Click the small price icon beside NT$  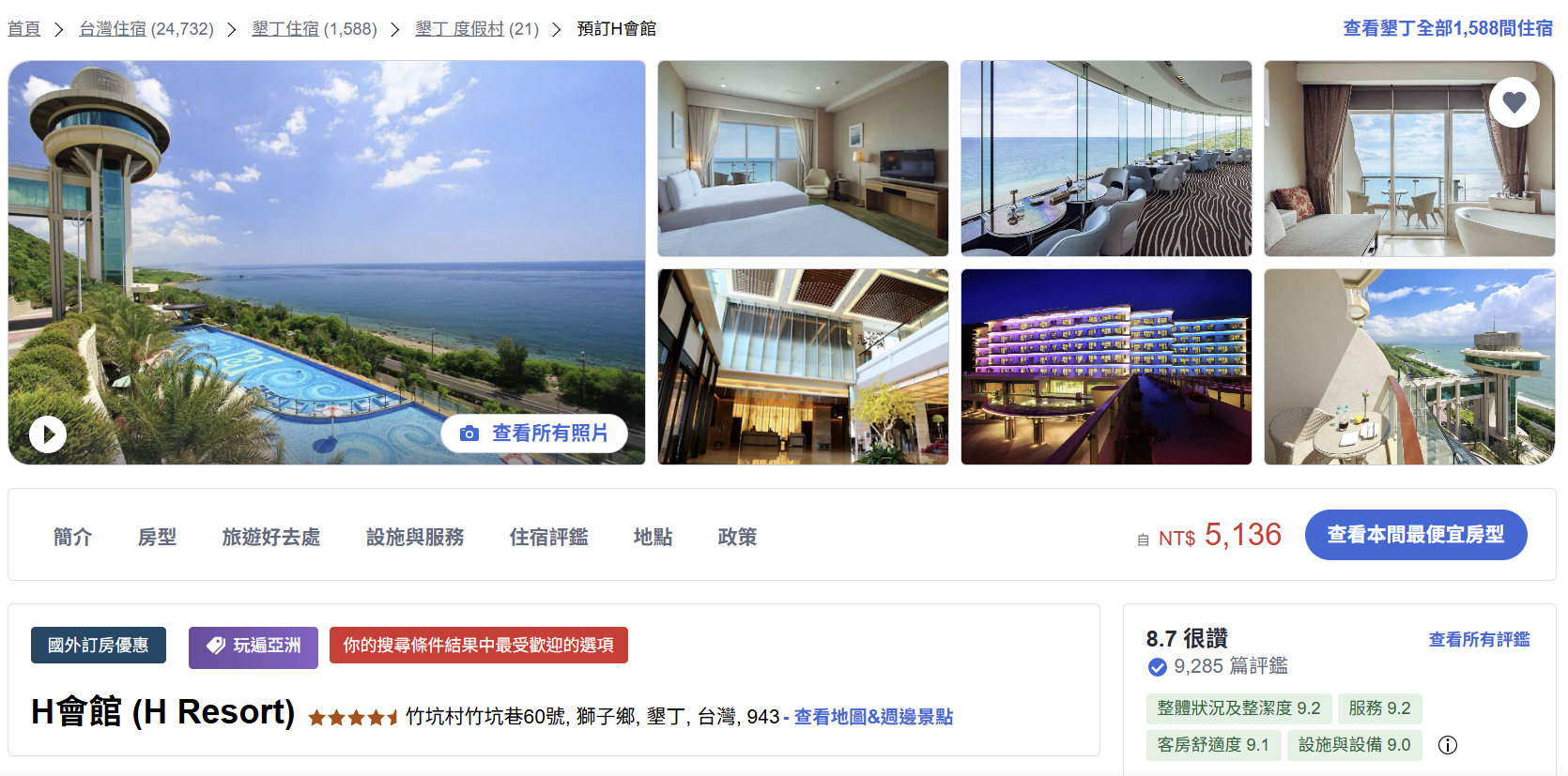[1143, 540]
